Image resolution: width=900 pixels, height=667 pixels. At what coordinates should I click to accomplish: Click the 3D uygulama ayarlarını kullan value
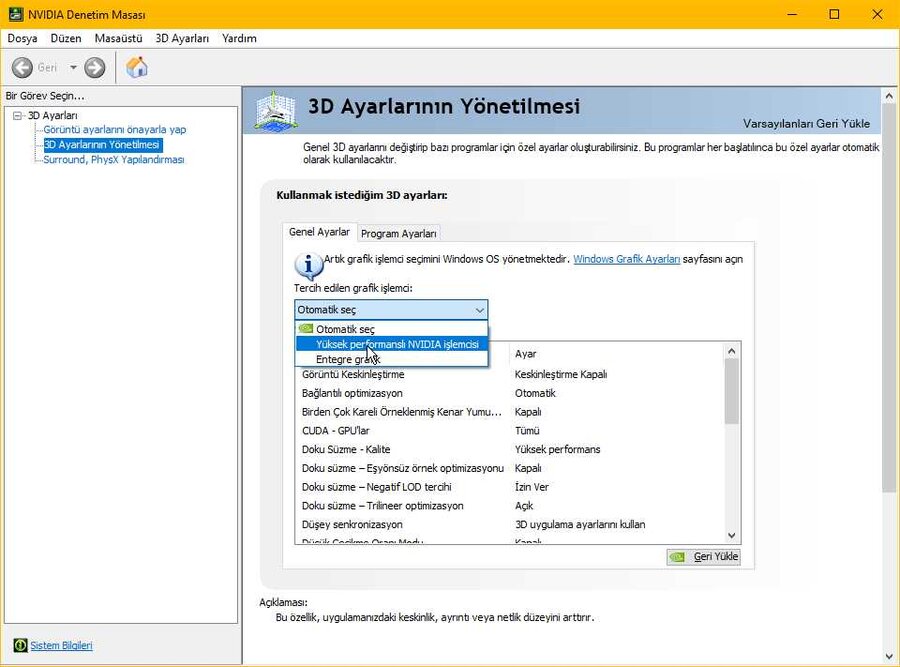pyautogui.click(x=580, y=525)
